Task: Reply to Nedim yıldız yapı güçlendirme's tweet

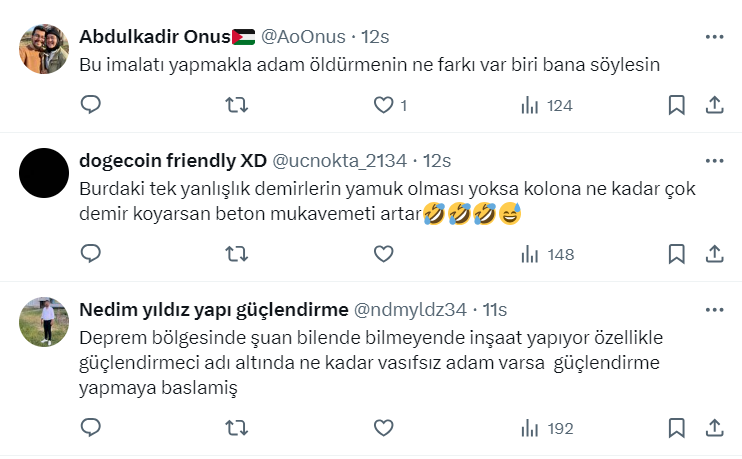Action: tap(90, 428)
